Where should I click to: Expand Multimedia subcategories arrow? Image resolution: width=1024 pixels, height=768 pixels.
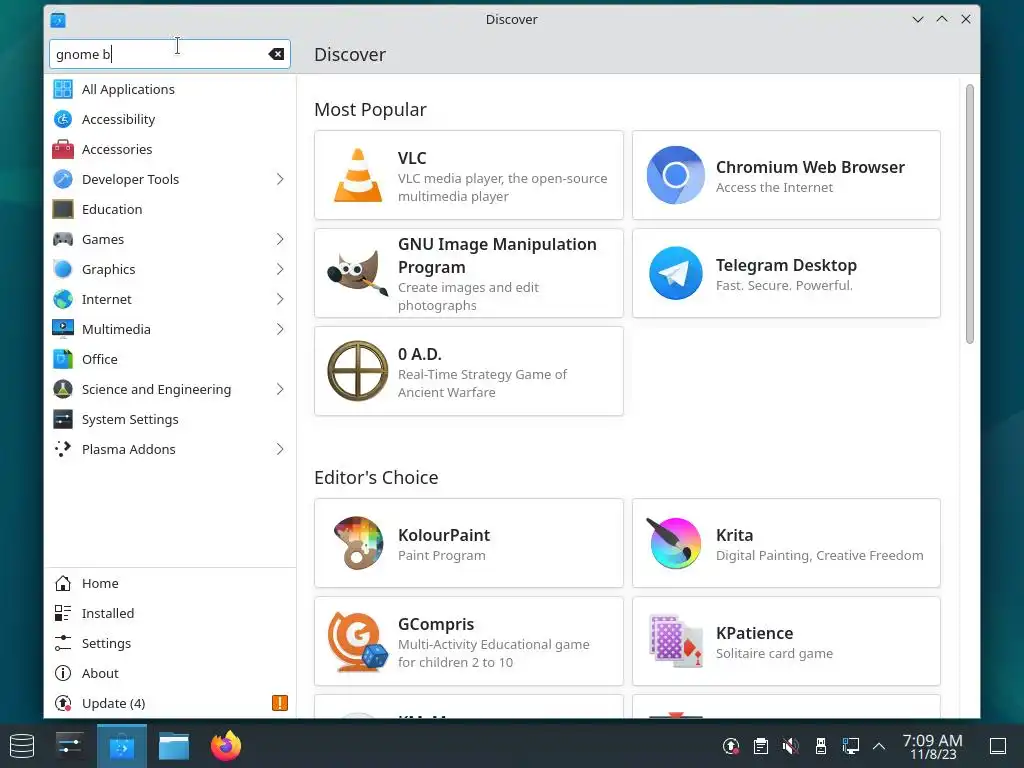280,330
